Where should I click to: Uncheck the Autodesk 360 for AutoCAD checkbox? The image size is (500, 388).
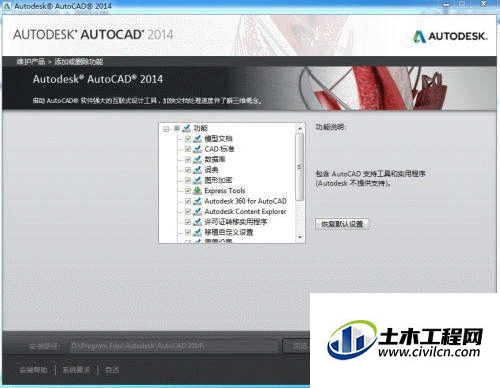[x=188, y=201]
